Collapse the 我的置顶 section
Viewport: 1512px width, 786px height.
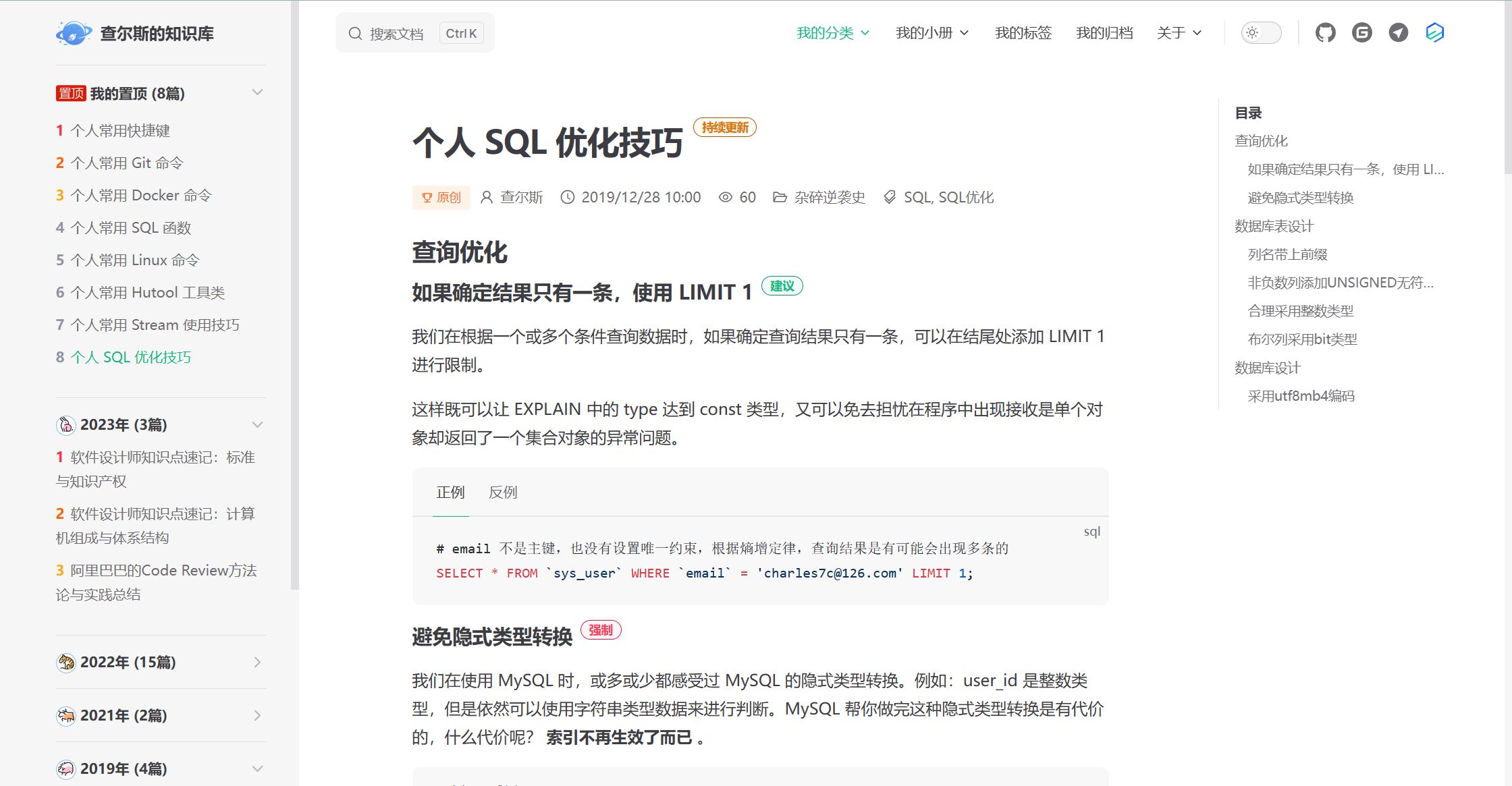click(257, 92)
